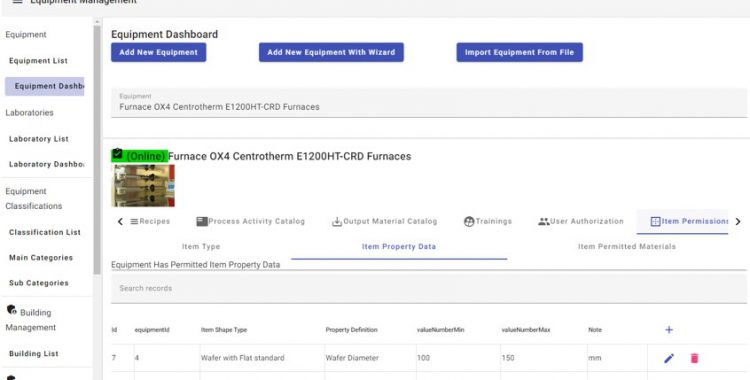
Task: Click the sidebar vertical scrollbar
Action: (x=97, y=150)
